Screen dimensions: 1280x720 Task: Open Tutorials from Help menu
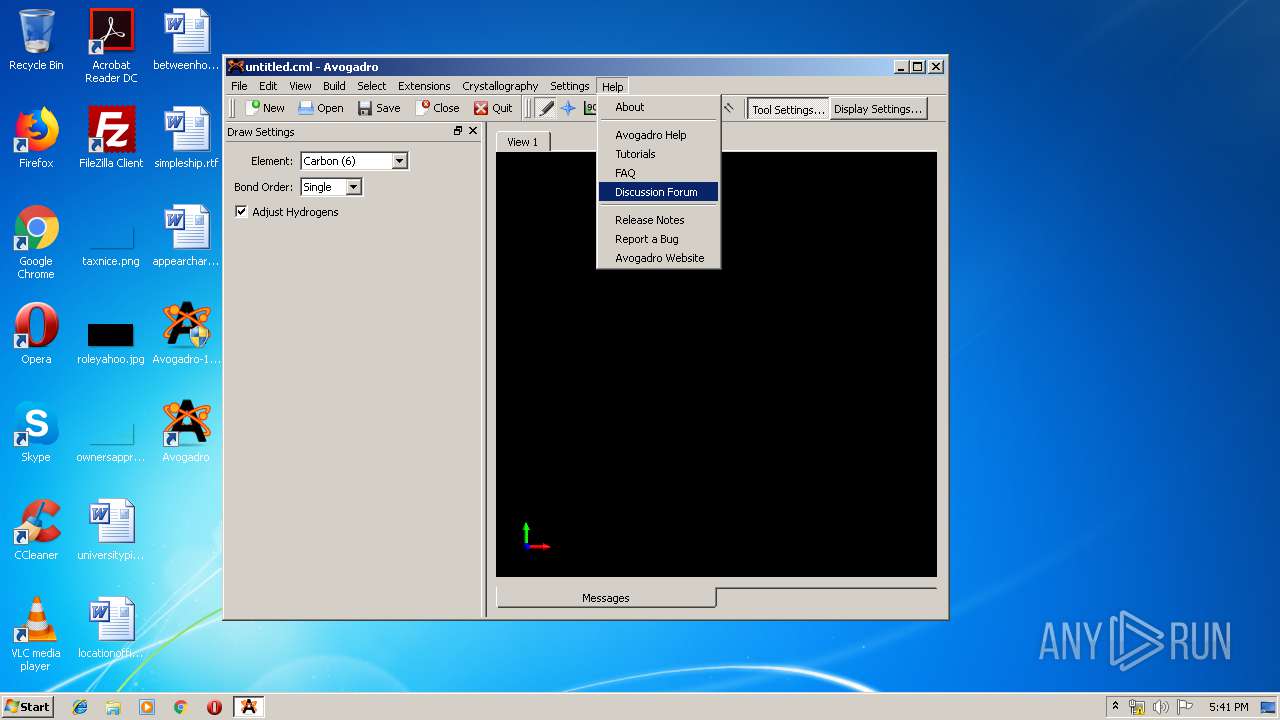tap(658, 154)
